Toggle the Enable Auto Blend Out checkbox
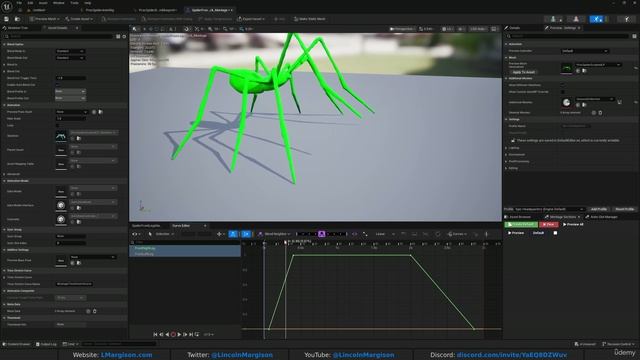The height and width of the screenshot is (360, 640). tap(57, 85)
